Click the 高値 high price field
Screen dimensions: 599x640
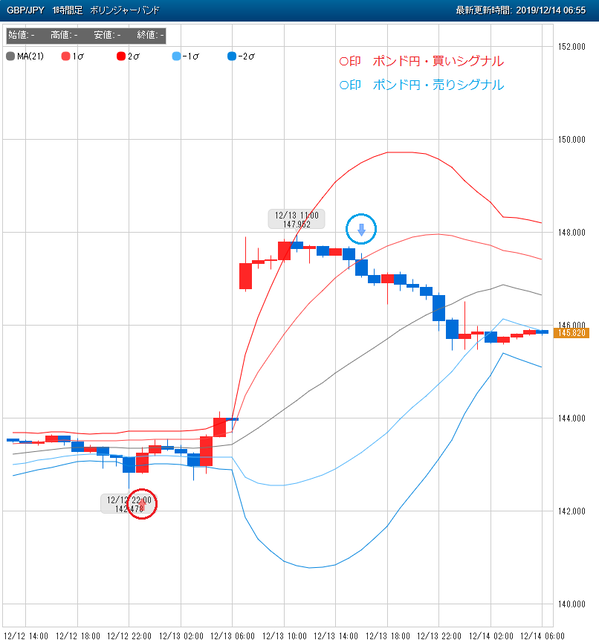tap(64, 35)
